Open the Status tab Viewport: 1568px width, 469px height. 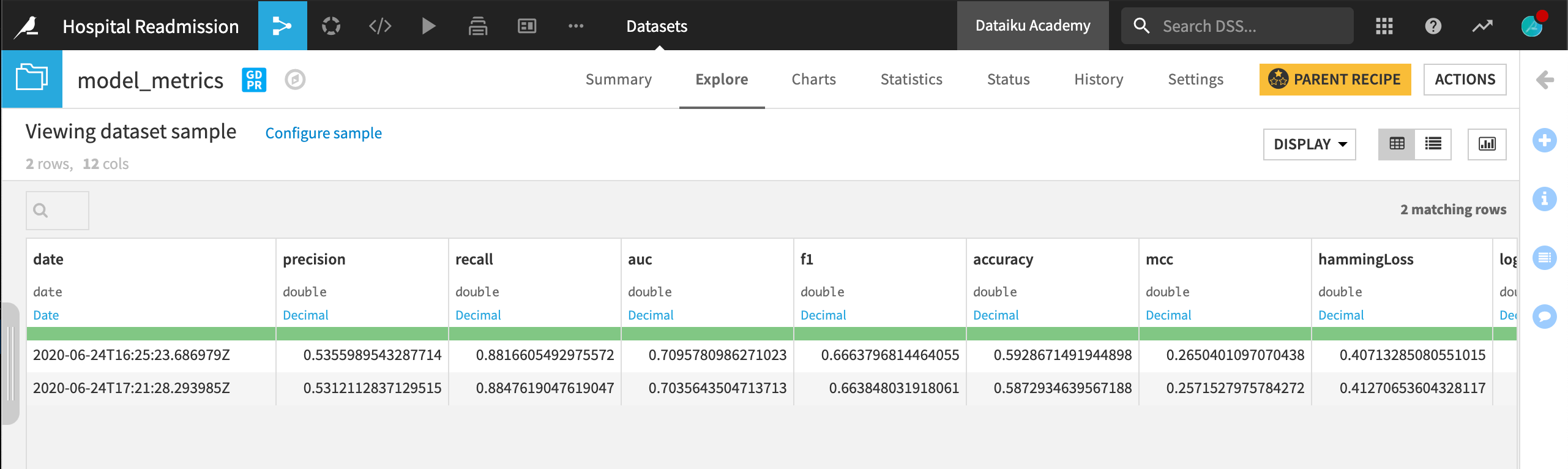point(1008,80)
